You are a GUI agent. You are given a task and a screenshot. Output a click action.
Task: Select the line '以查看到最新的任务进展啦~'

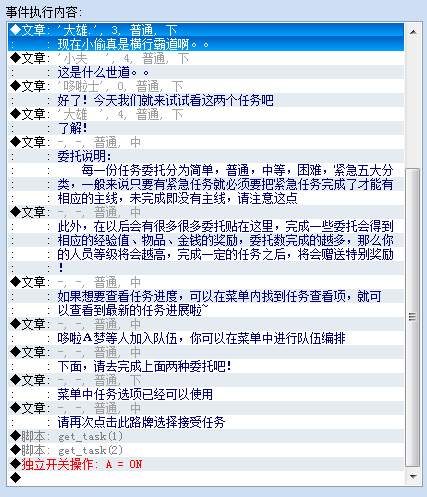coord(206,310)
